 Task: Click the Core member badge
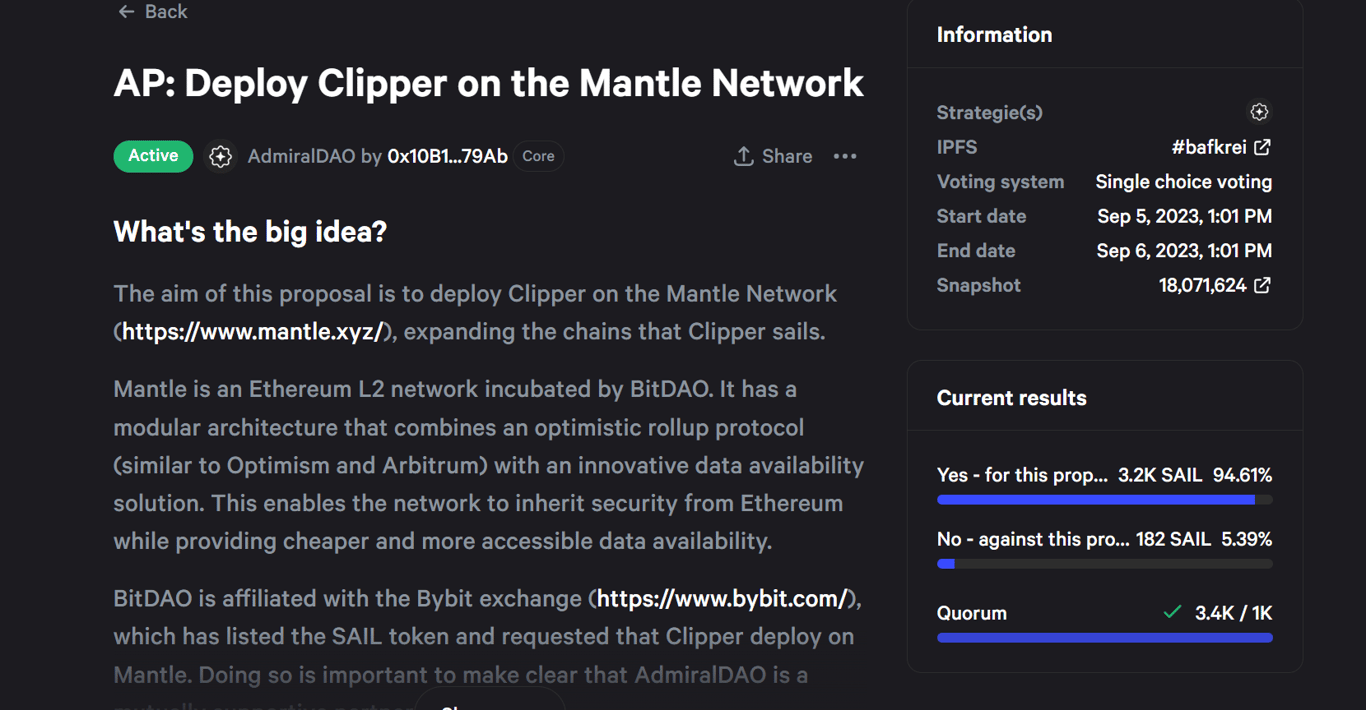538,156
